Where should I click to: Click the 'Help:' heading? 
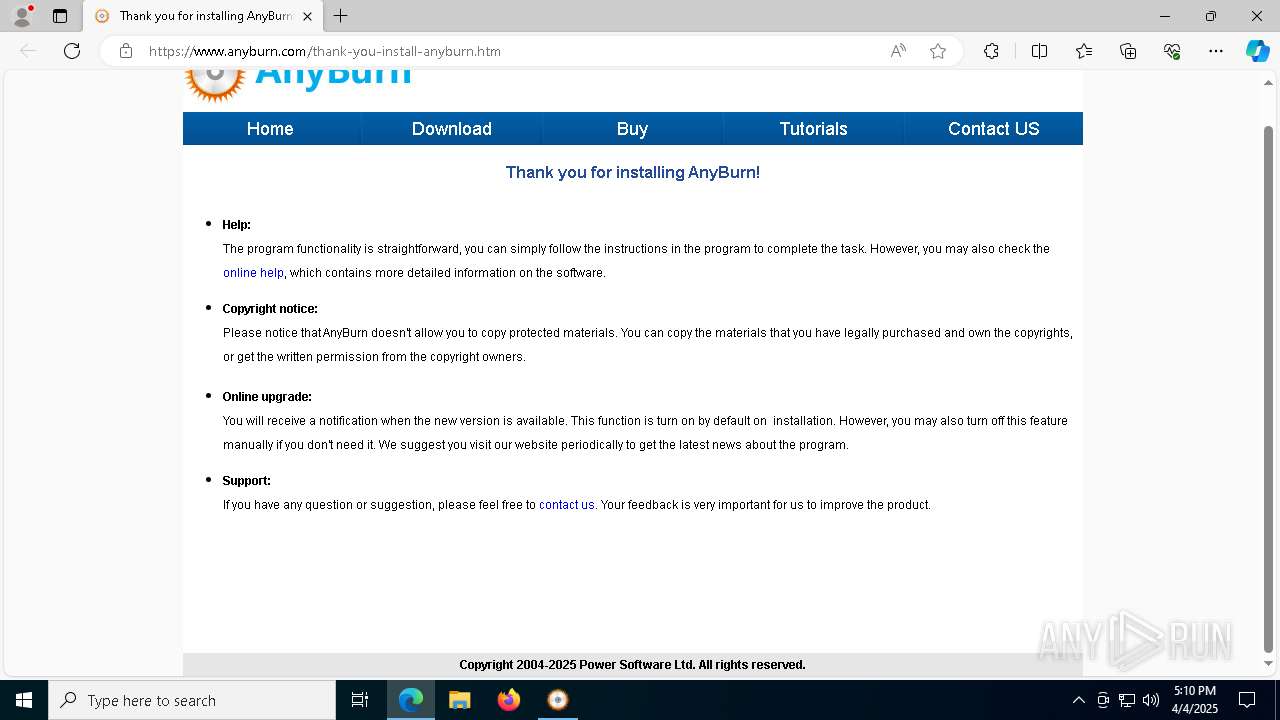coord(236,225)
